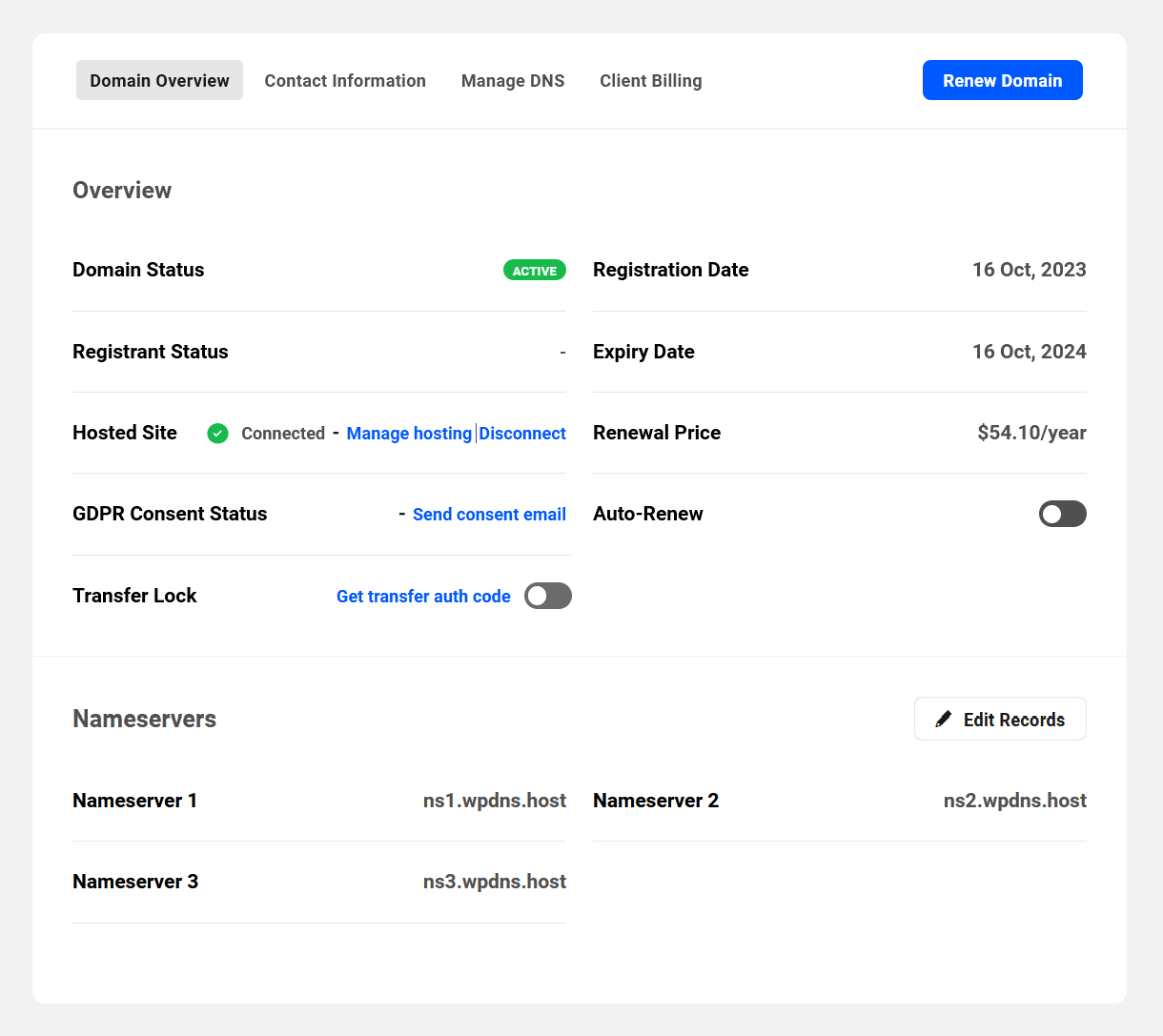Select ns1.wpdns.host nameserver value
This screenshot has height=1036, width=1163.
click(x=495, y=801)
